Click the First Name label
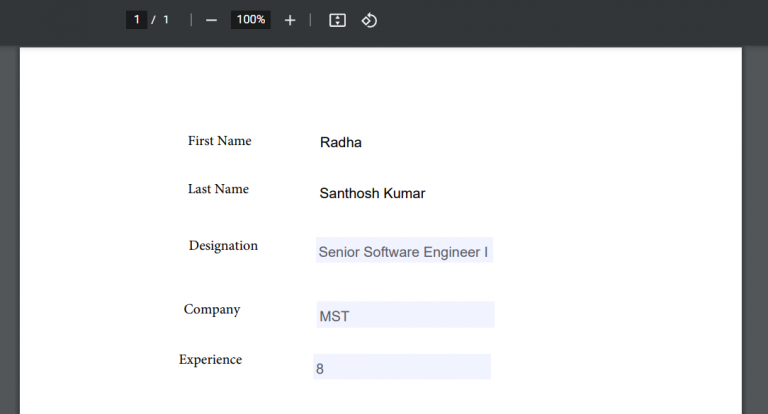 click(219, 141)
